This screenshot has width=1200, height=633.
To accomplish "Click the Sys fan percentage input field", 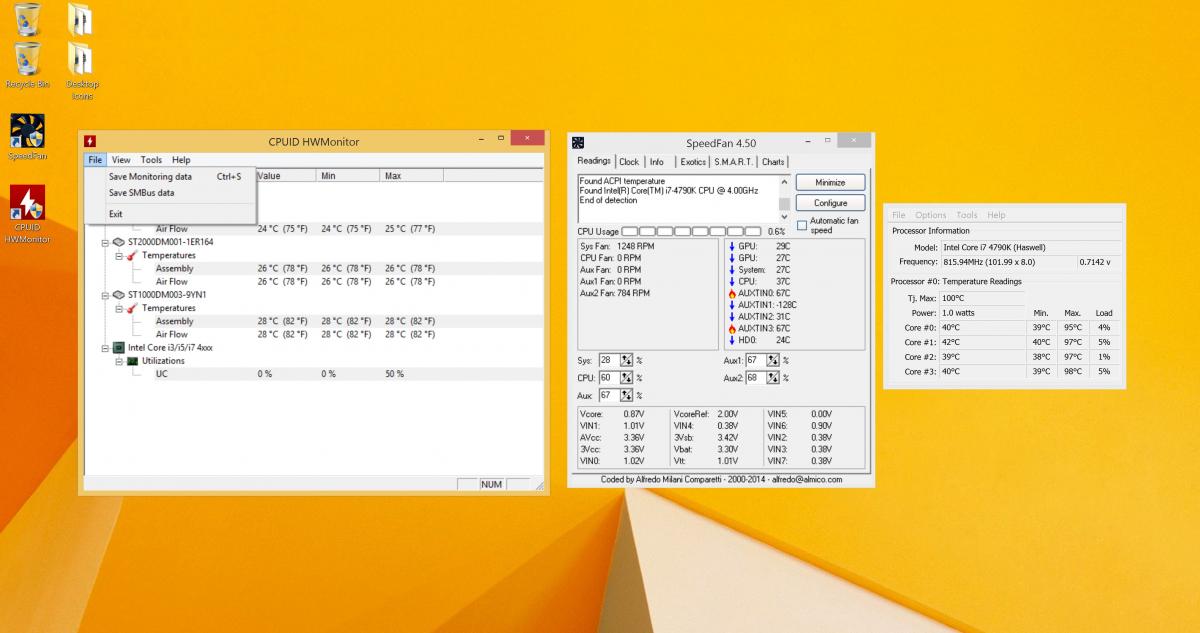I will click(610, 360).
